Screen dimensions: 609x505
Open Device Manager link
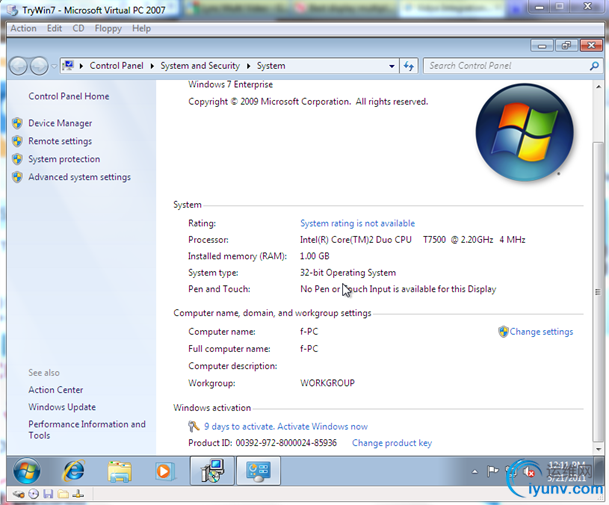pos(60,124)
